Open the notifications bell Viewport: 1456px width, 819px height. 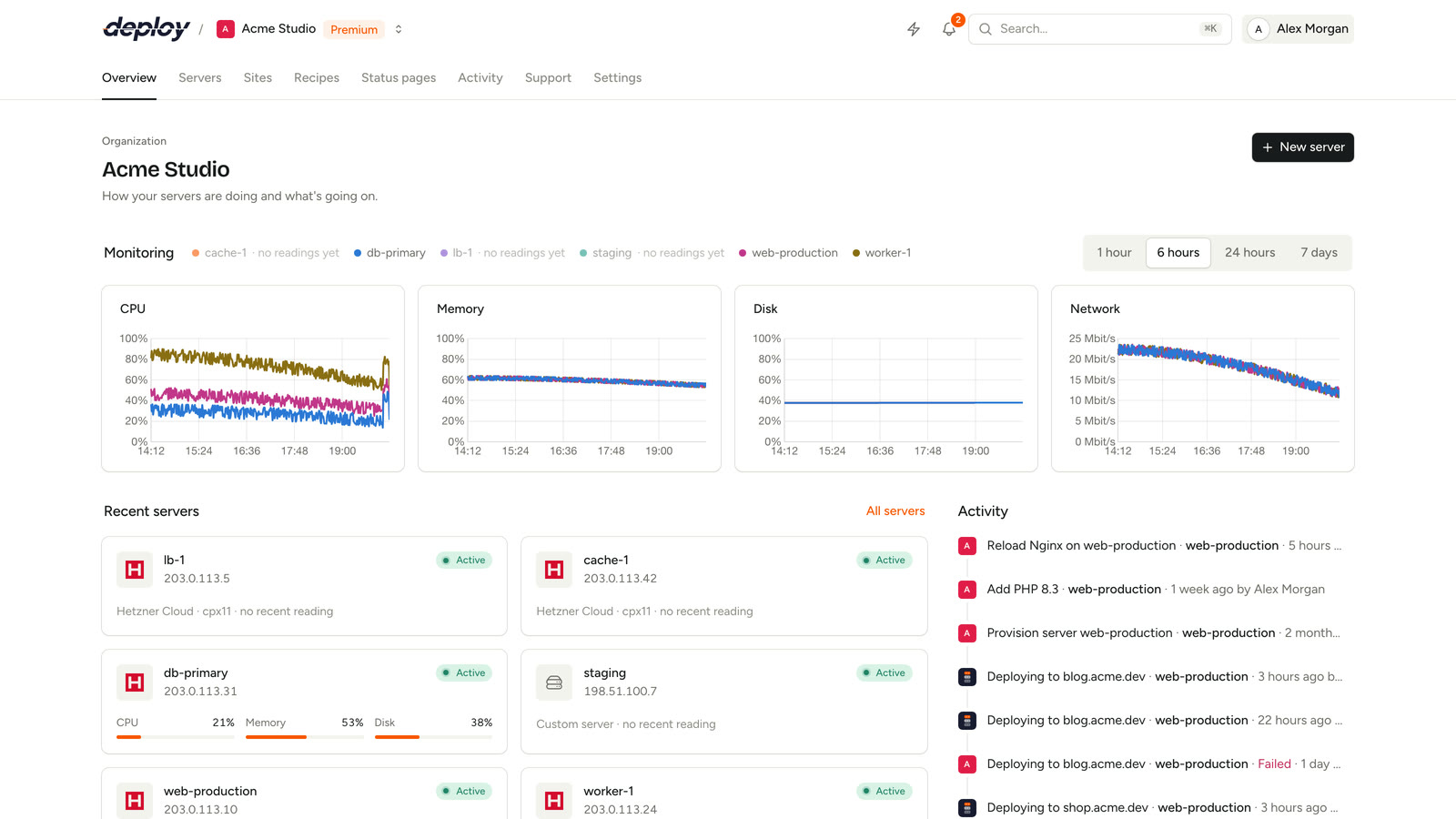point(949,29)
